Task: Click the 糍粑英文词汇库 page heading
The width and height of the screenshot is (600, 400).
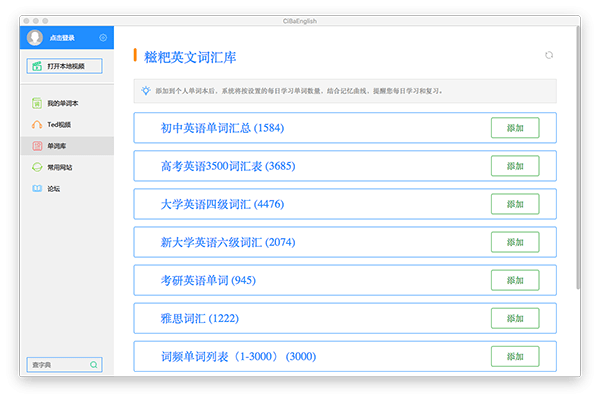Action: (x=190, y=57)
